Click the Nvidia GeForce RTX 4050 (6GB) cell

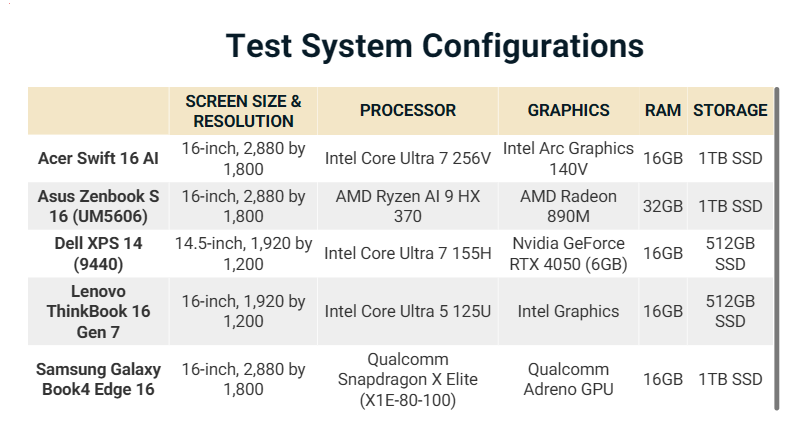click(568, 254)
